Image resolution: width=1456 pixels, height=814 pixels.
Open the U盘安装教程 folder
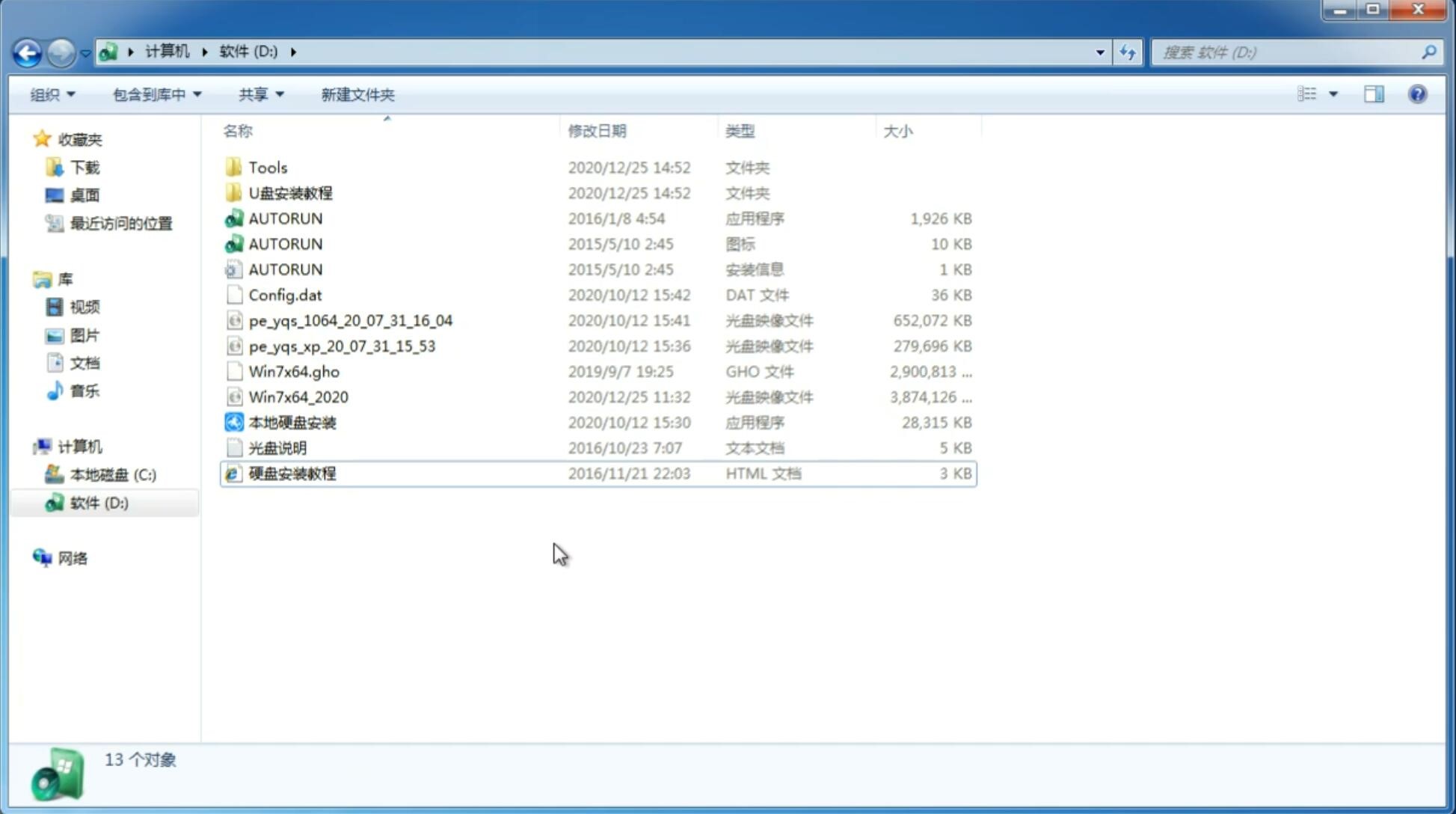[291, 192]
